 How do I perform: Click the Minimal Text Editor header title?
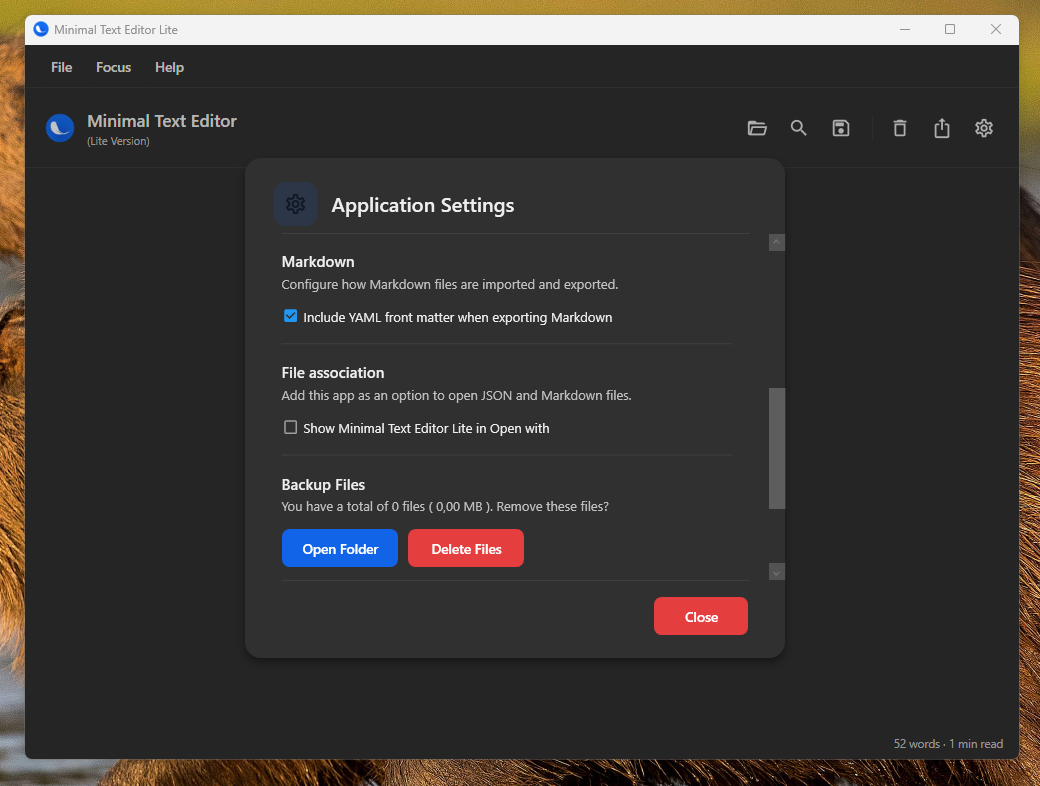(x=162, y=121)
